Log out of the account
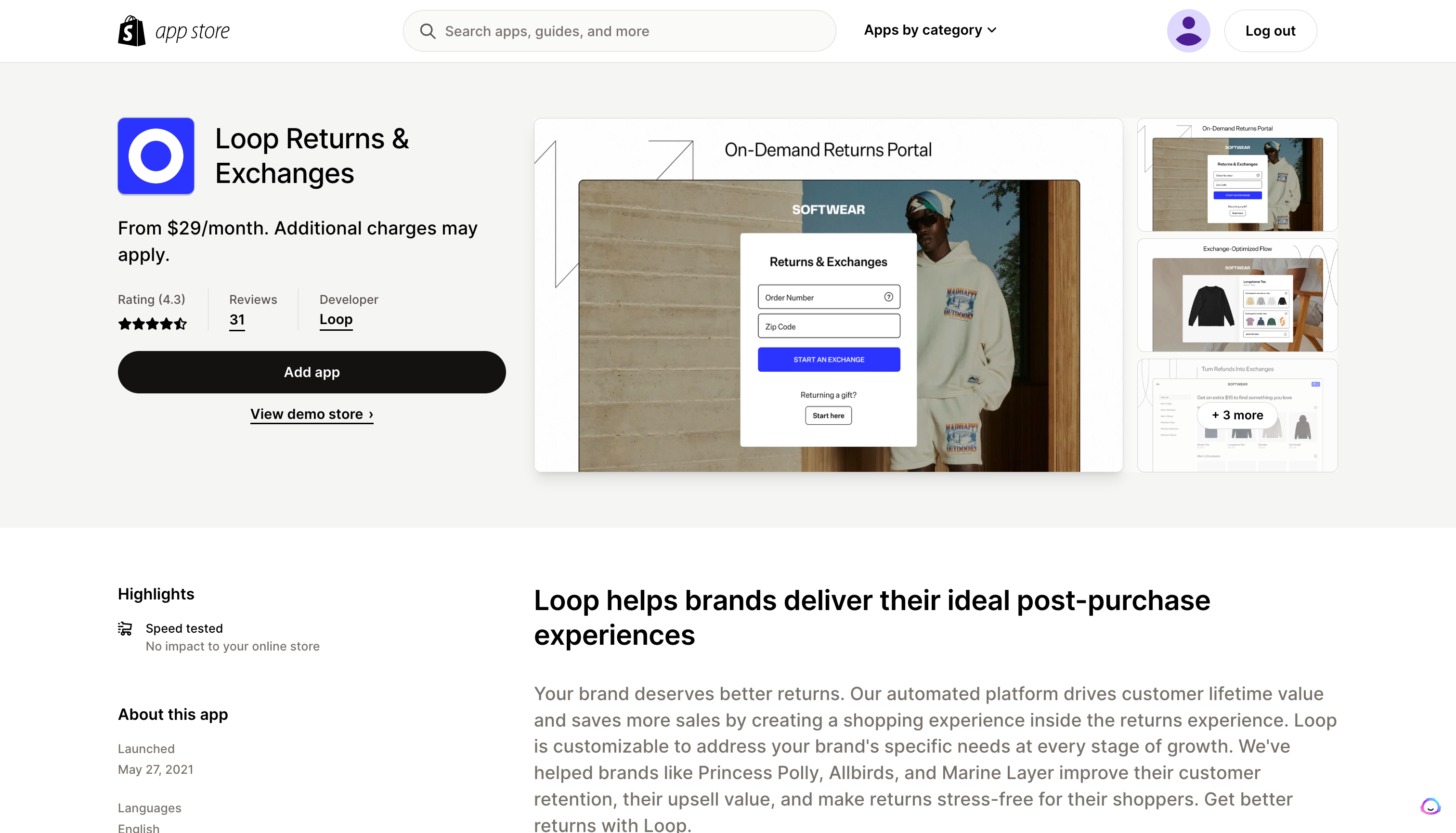Viewport: 1456px width, 833px height. pos(1270,31)
